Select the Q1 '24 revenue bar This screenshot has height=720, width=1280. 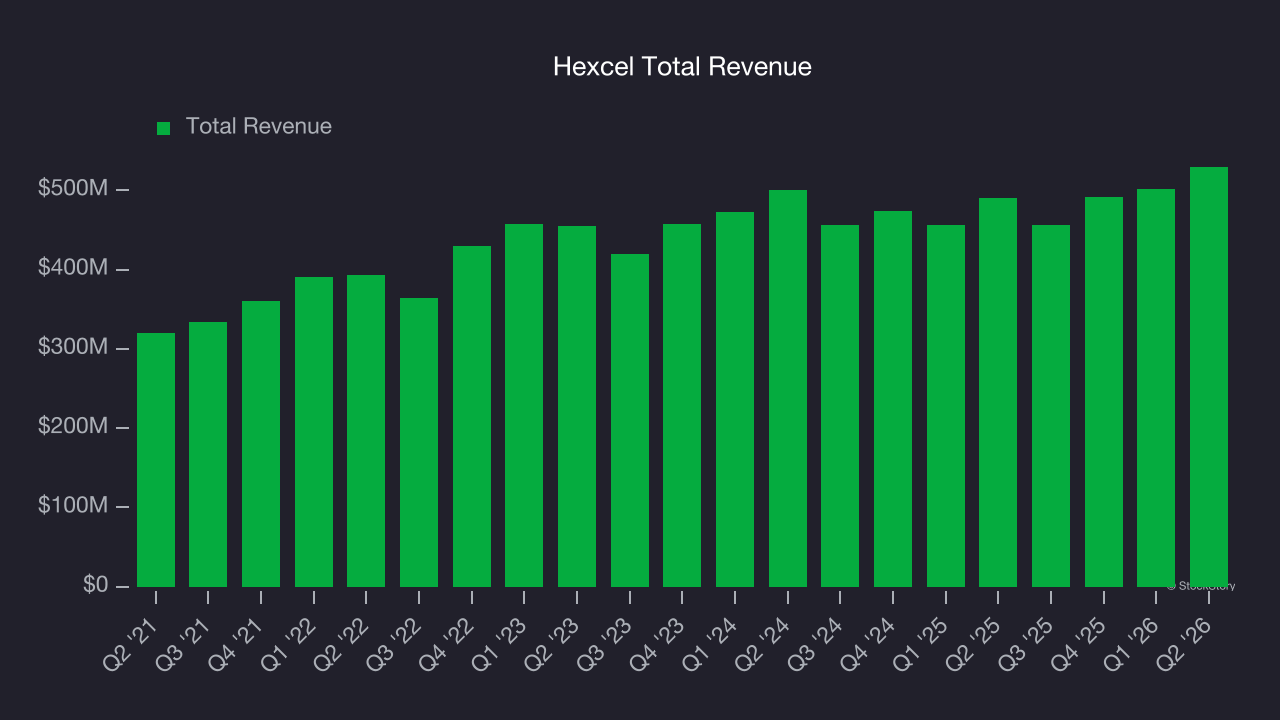735,399
